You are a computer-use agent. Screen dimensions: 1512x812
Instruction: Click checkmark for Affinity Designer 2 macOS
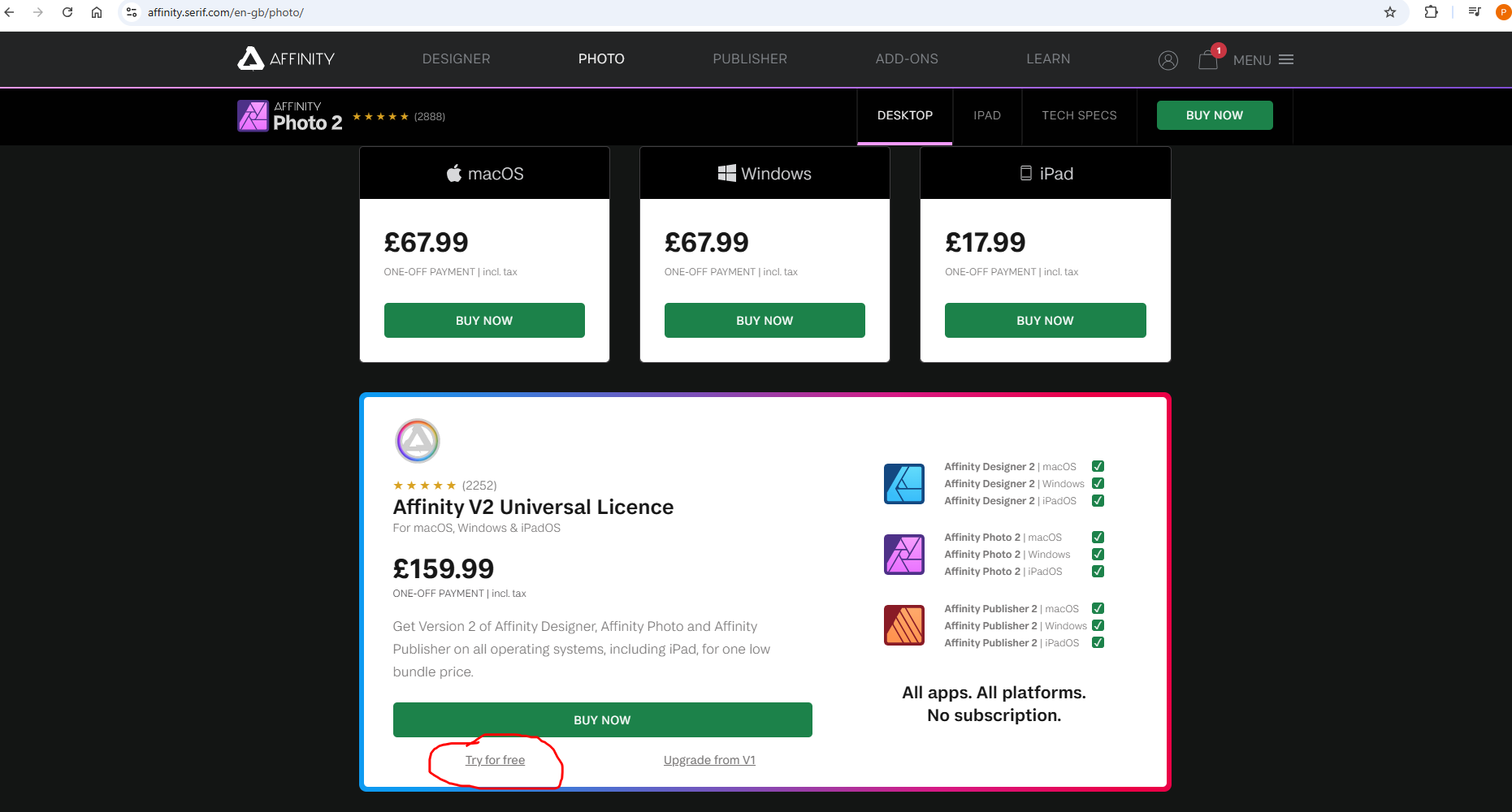[x=1098, y=466]
